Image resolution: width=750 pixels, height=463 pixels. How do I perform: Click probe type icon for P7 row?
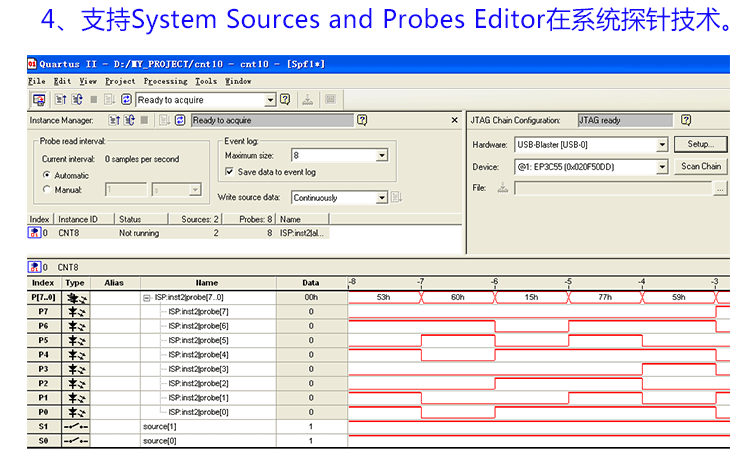[77, 312]
